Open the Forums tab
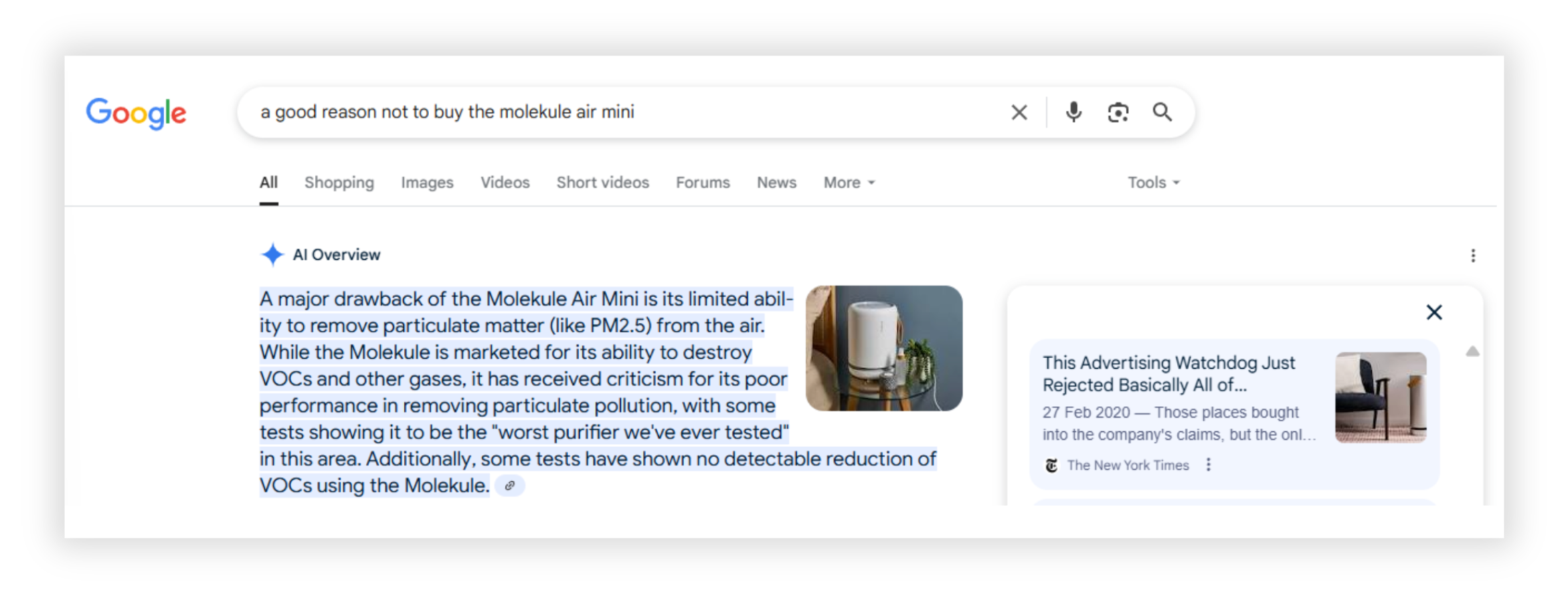 (703, 182)
